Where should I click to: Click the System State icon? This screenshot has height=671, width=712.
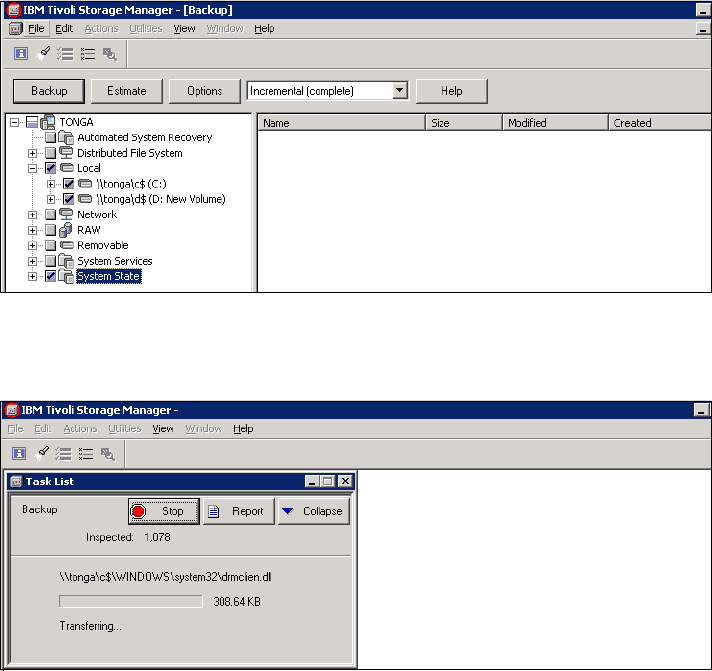66,276
